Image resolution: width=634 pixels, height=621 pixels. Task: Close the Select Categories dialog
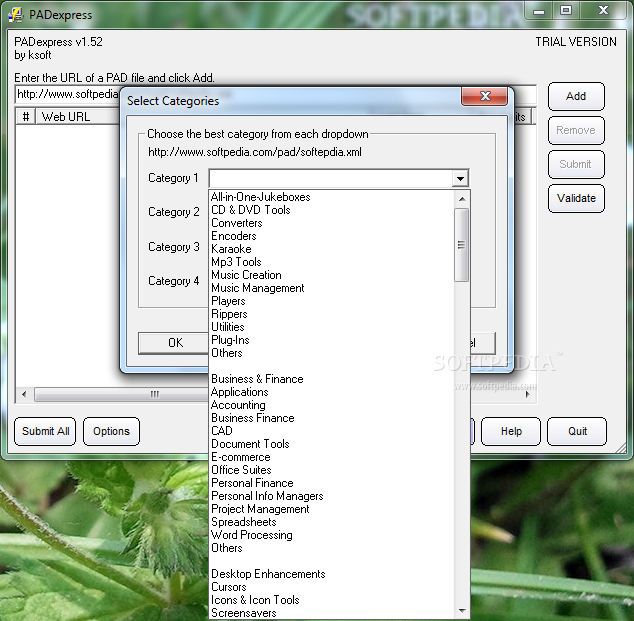(484, 96)
